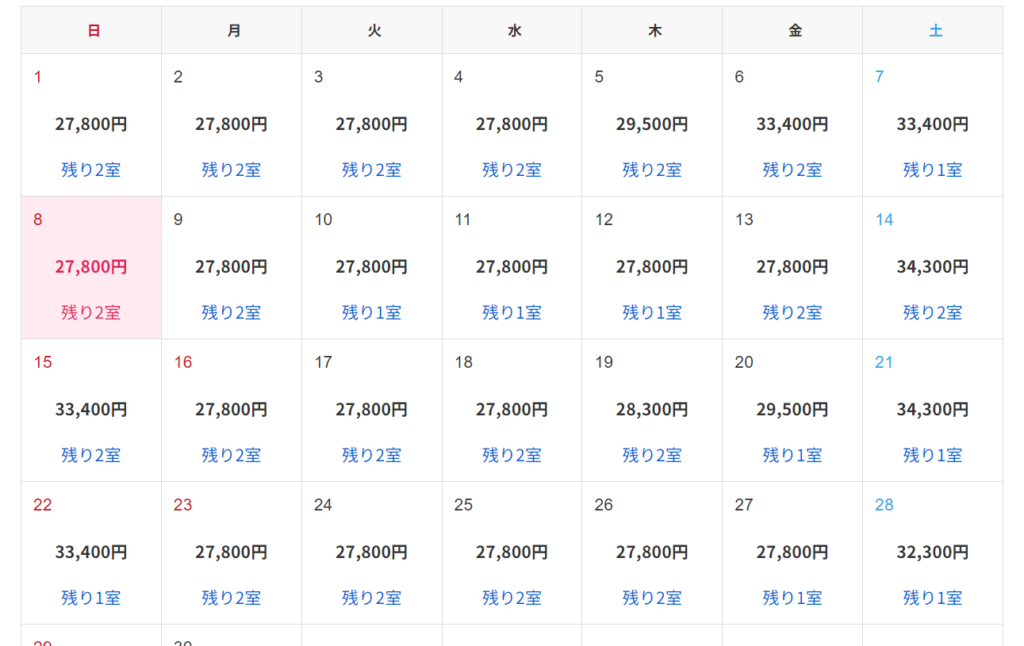Select the 残り2室 link on day 3
Screen dimensions: 1024x646
(371, 170)
